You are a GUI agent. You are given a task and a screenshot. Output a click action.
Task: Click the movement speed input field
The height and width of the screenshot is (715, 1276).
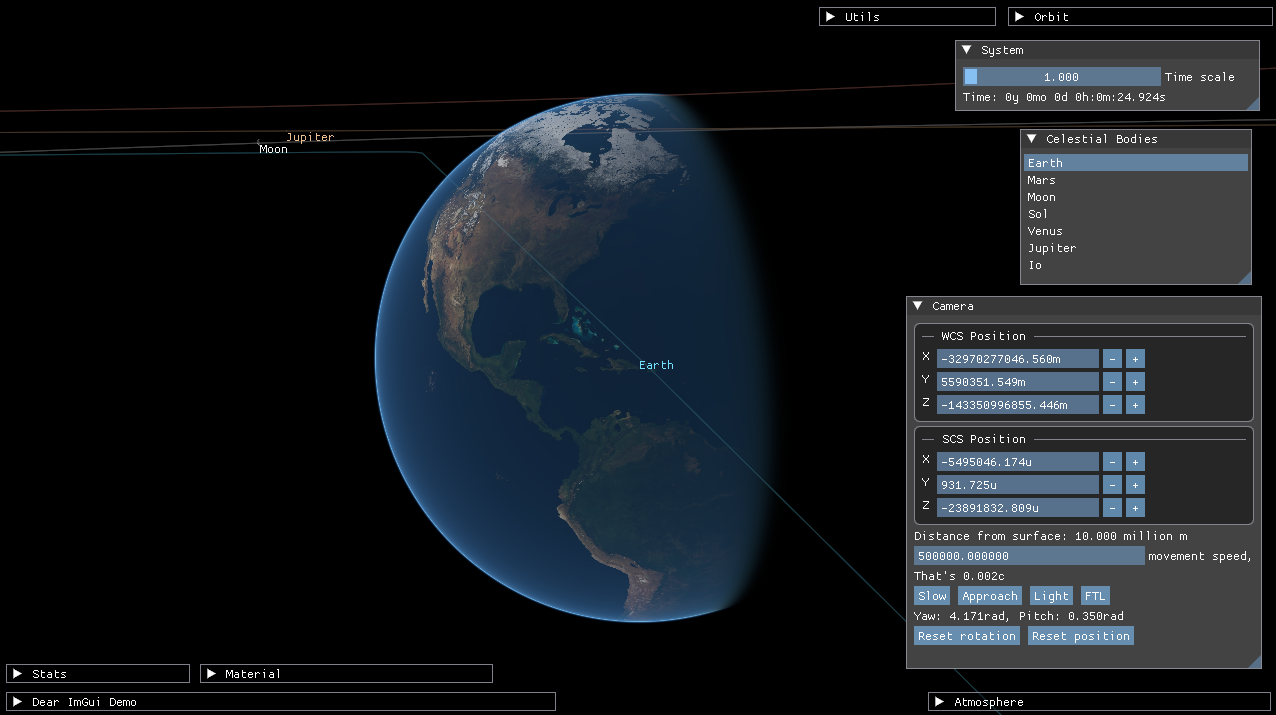[1029, 555]
